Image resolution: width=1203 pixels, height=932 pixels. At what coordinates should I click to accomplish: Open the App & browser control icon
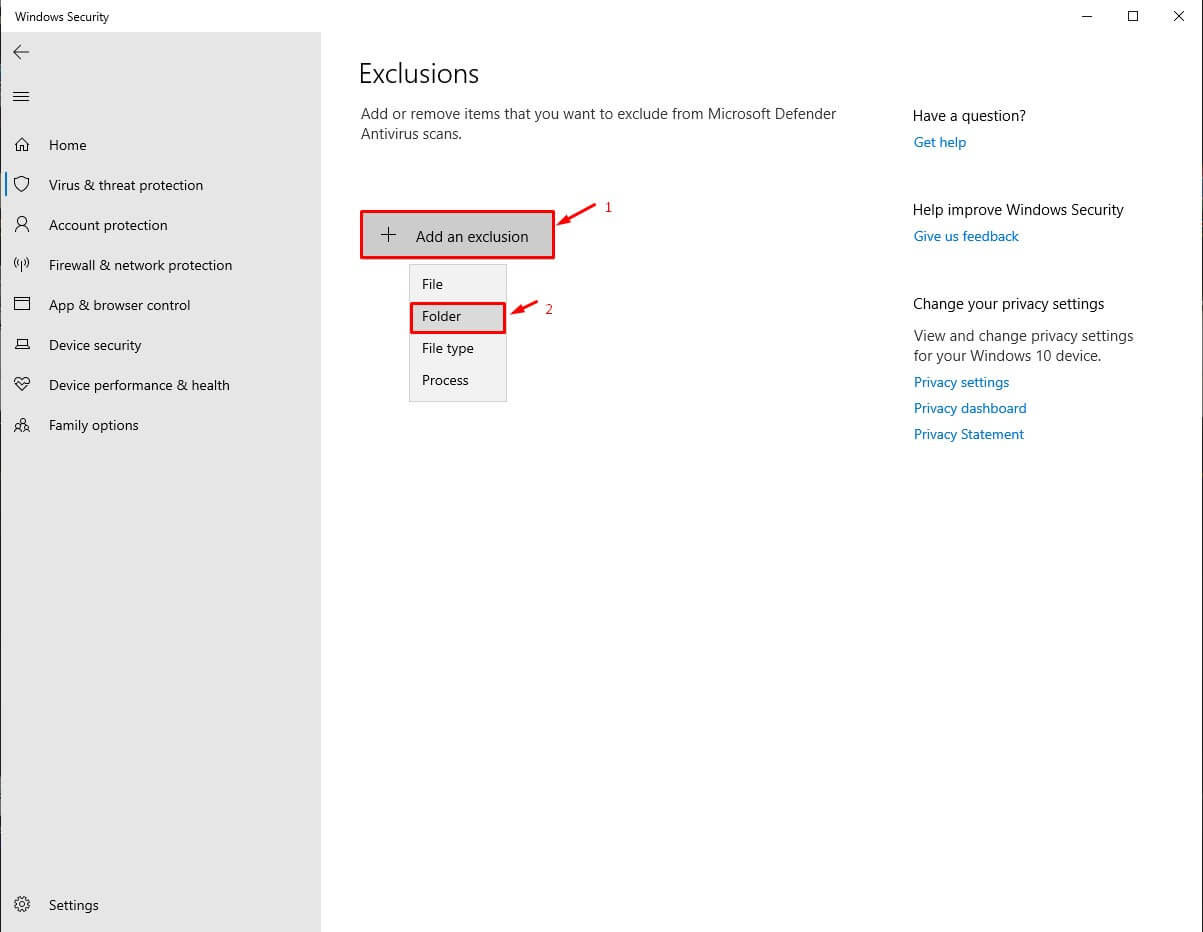pos(22,305)
